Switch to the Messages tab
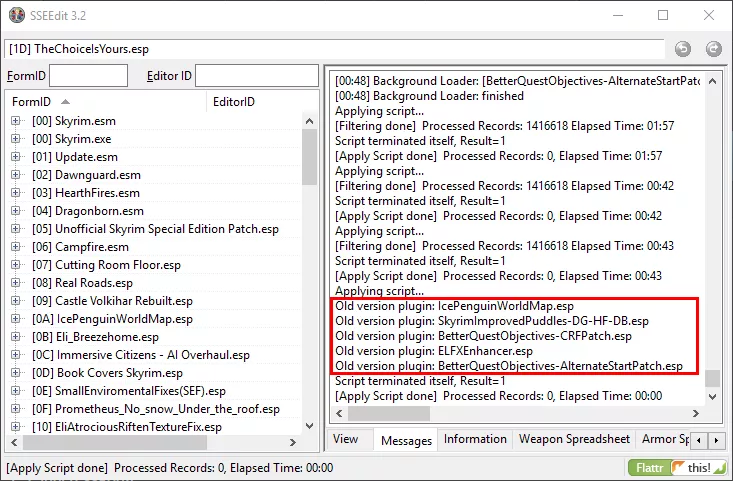Image resolution: width=733 pixels, height=481 pixels. 406,440
